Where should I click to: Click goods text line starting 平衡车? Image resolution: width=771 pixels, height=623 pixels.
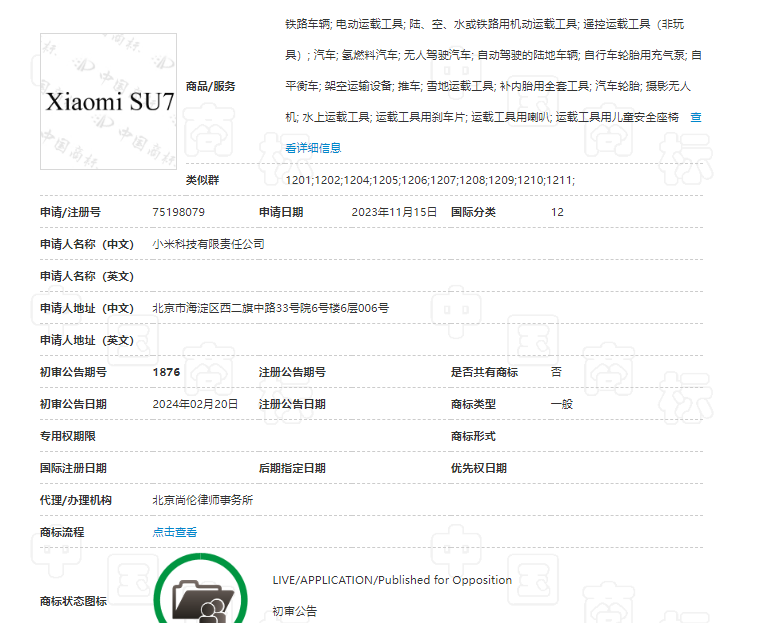[488, 87]
